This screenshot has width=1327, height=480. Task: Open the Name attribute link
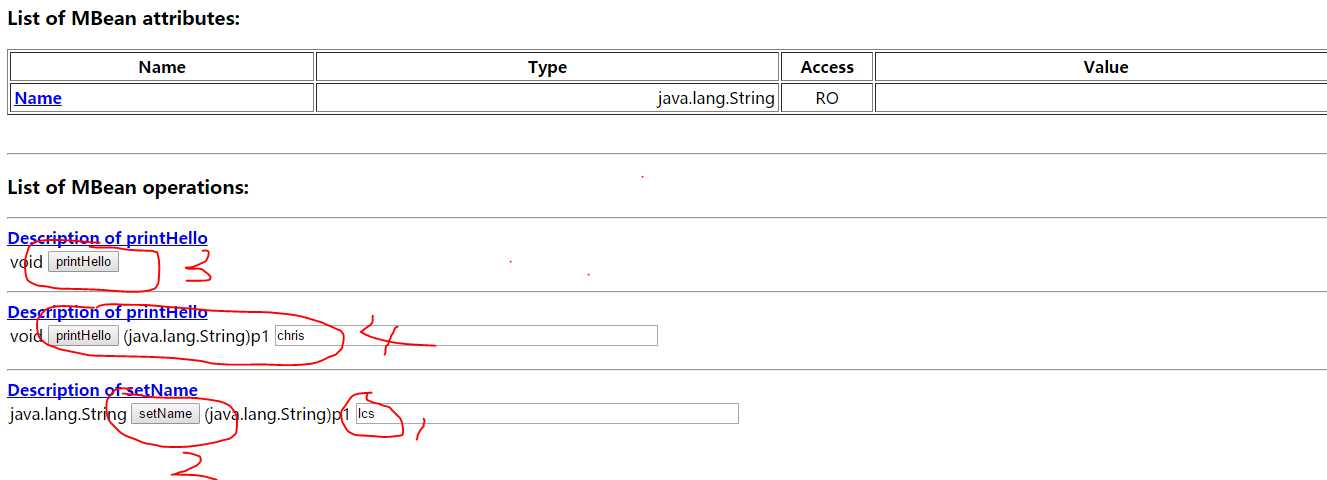(38, 98)
